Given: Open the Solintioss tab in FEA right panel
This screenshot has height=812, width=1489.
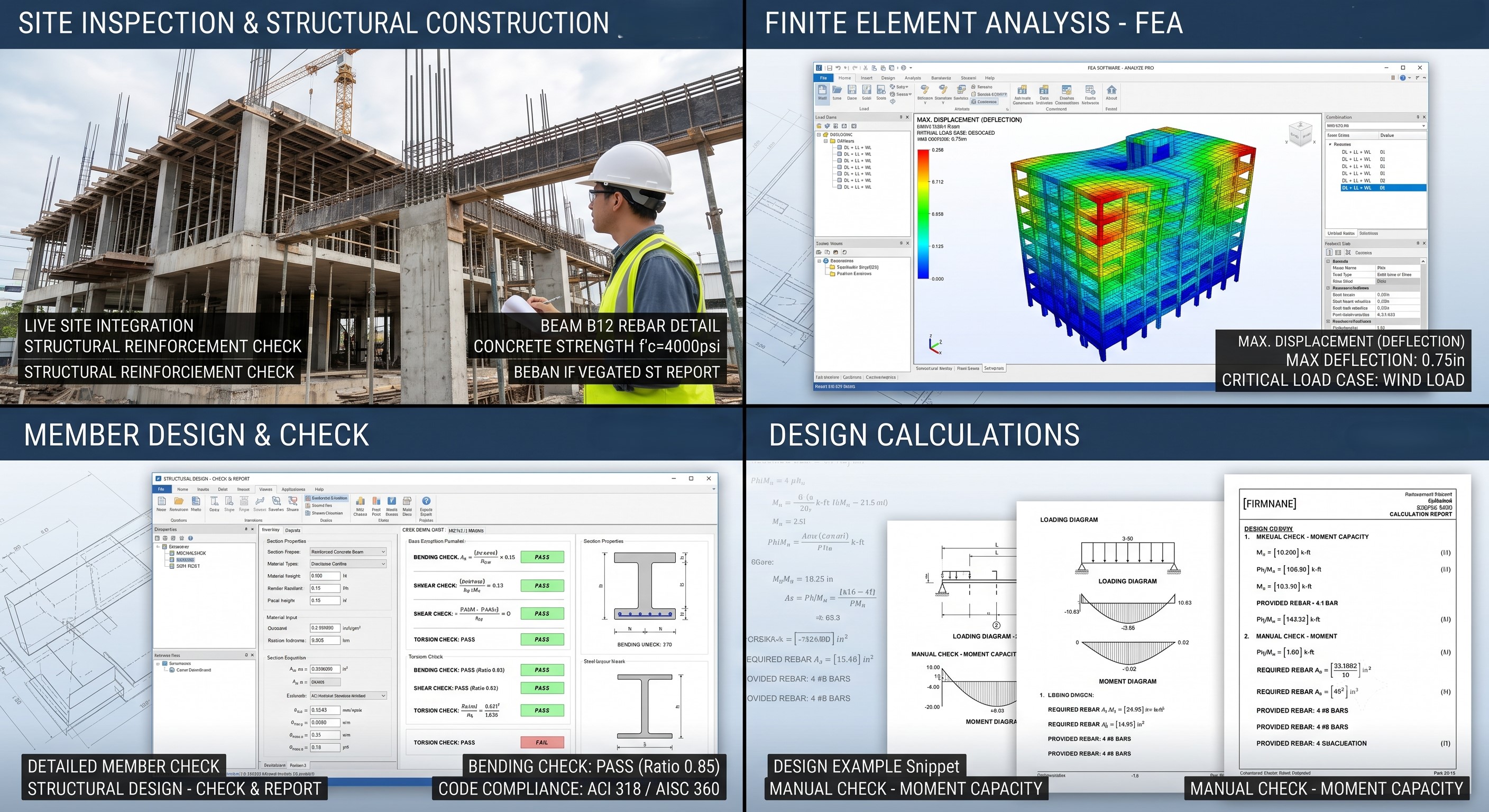Looking at the screenshot, I should coord(1368,234).
